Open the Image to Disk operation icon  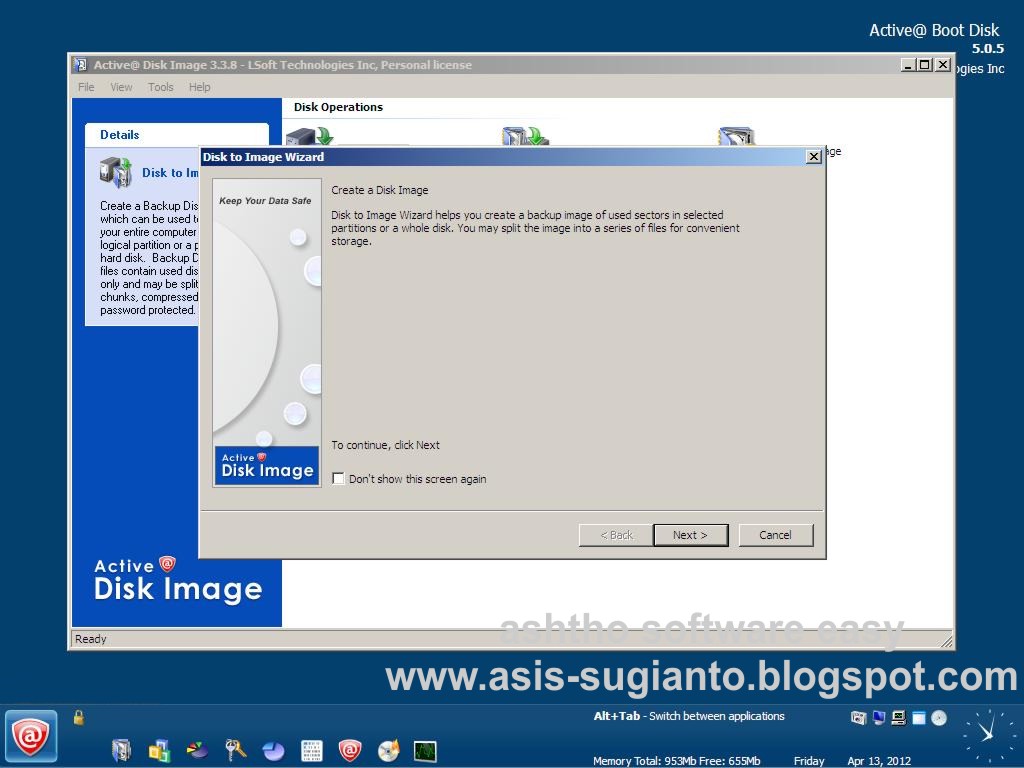pos(525,135)
